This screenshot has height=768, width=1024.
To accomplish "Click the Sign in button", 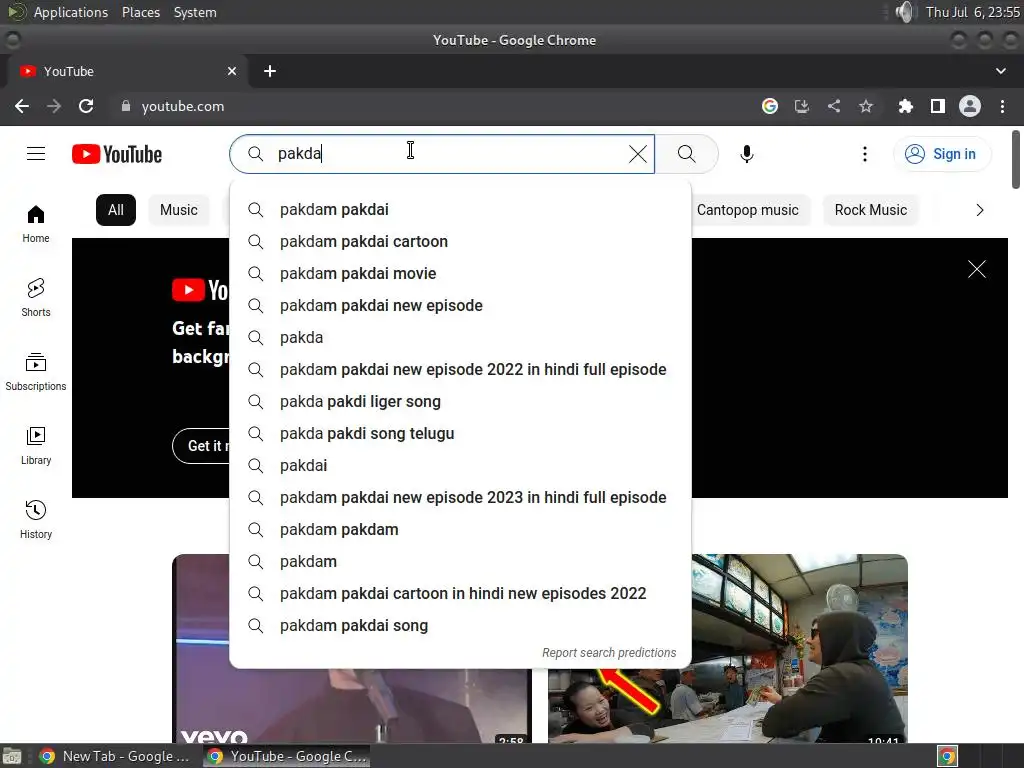I will pos(942,154).
